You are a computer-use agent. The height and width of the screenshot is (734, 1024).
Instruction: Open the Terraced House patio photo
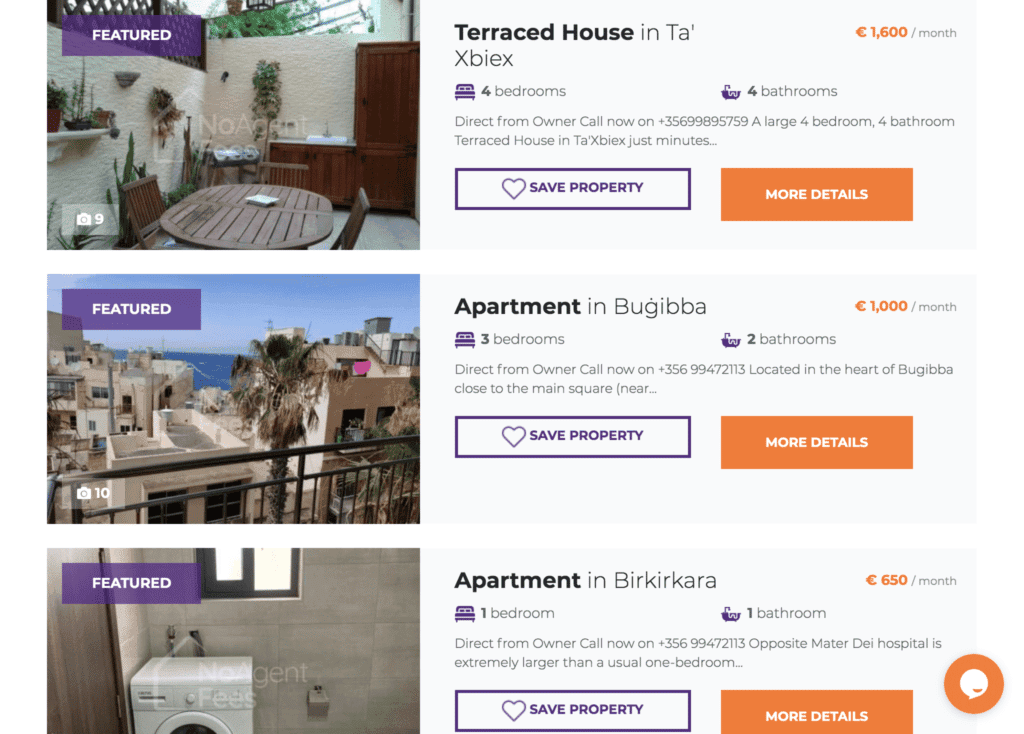pyautogui.click(x=233, y=125)
